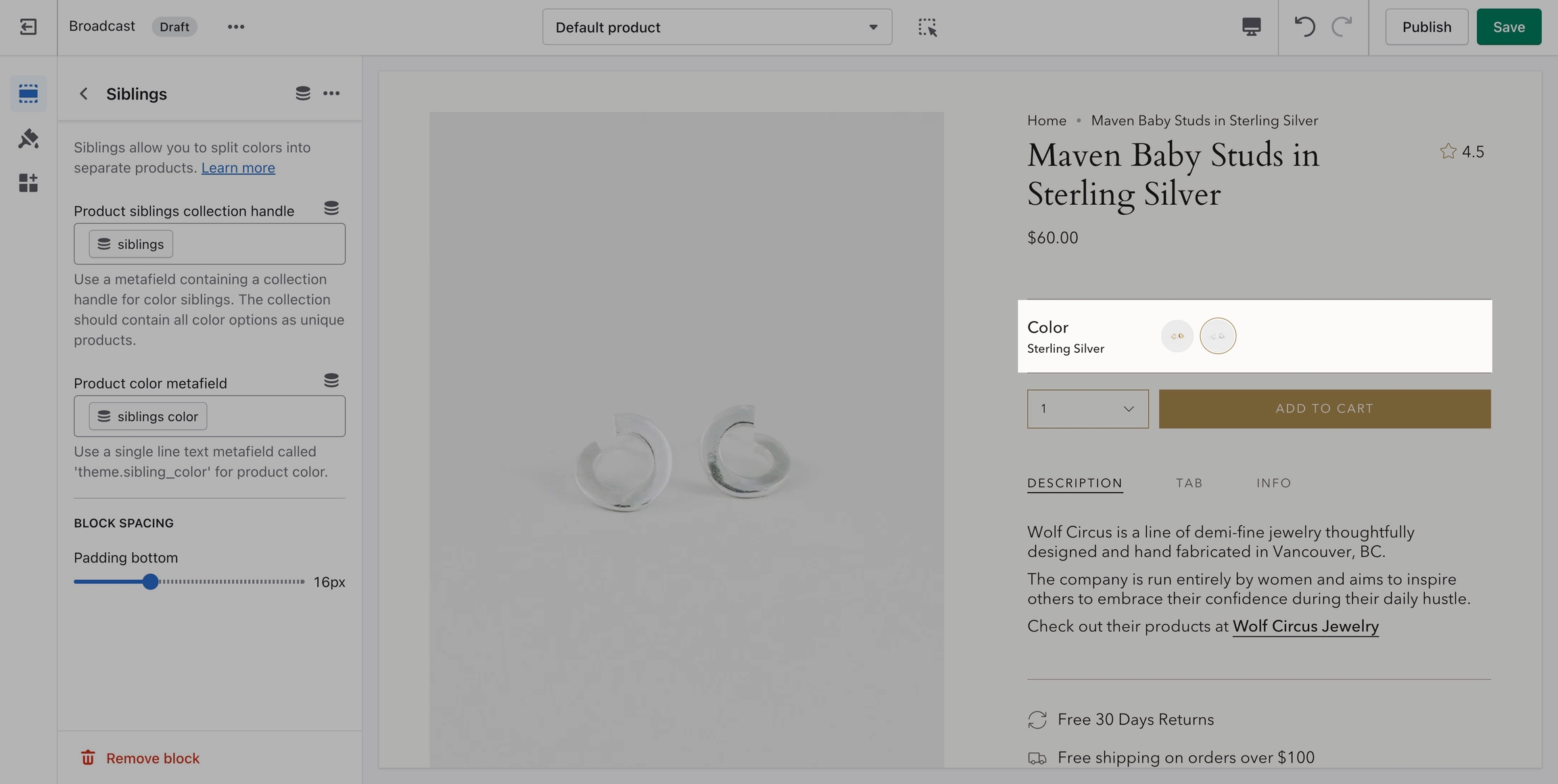Toggle the inspector selection tool

[x=927, y=27]
